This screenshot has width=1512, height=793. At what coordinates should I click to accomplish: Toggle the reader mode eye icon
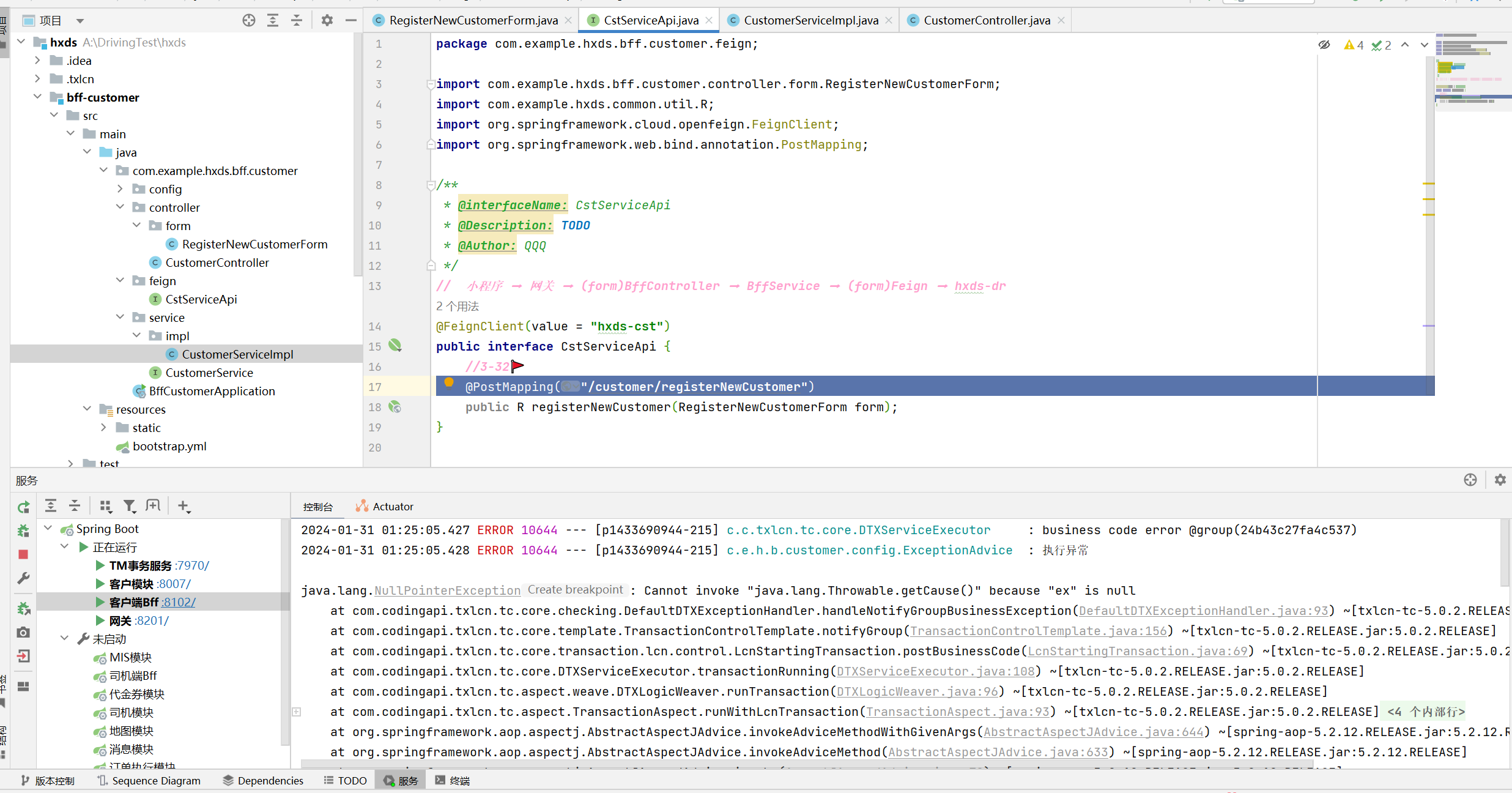[x=1324, y=45]
